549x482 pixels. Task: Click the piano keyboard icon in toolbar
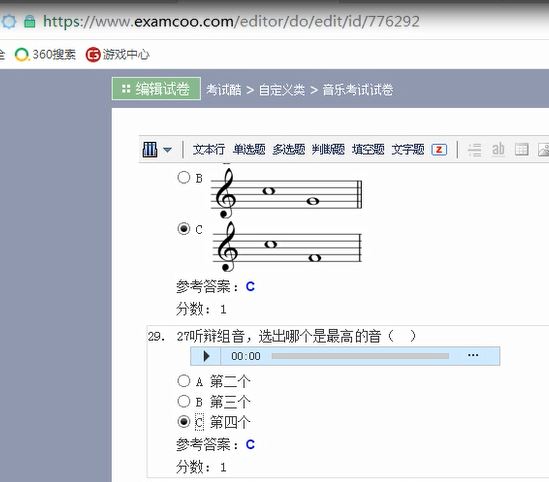(150, 149)
